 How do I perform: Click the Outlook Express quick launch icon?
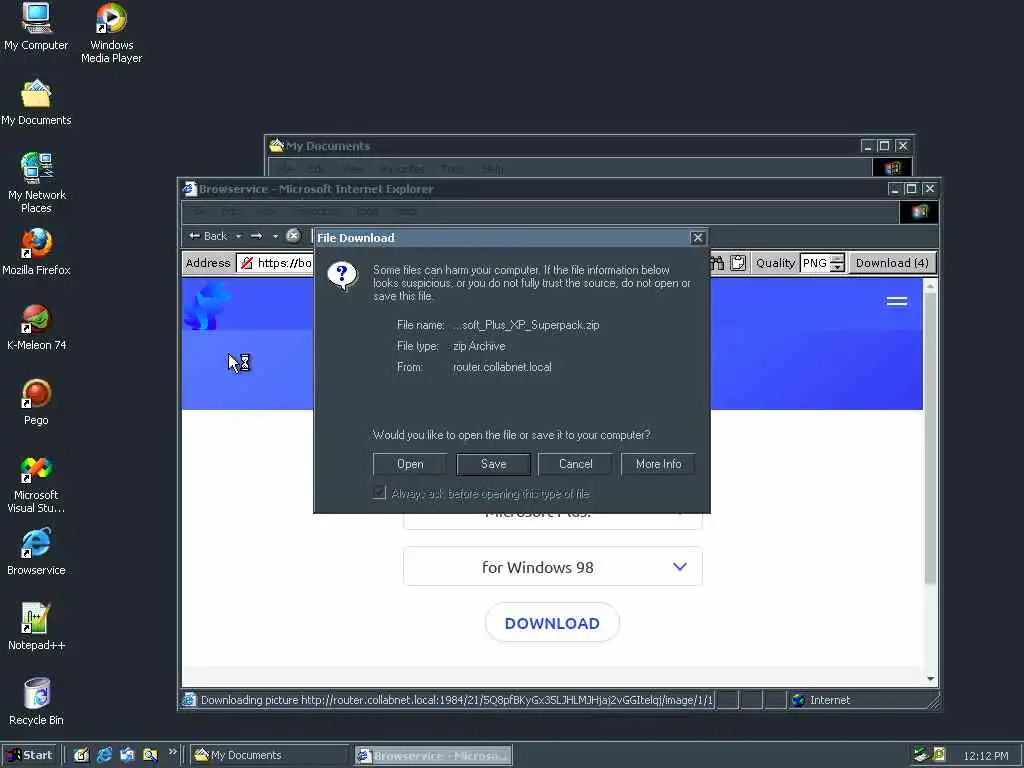tap(127, 755)
